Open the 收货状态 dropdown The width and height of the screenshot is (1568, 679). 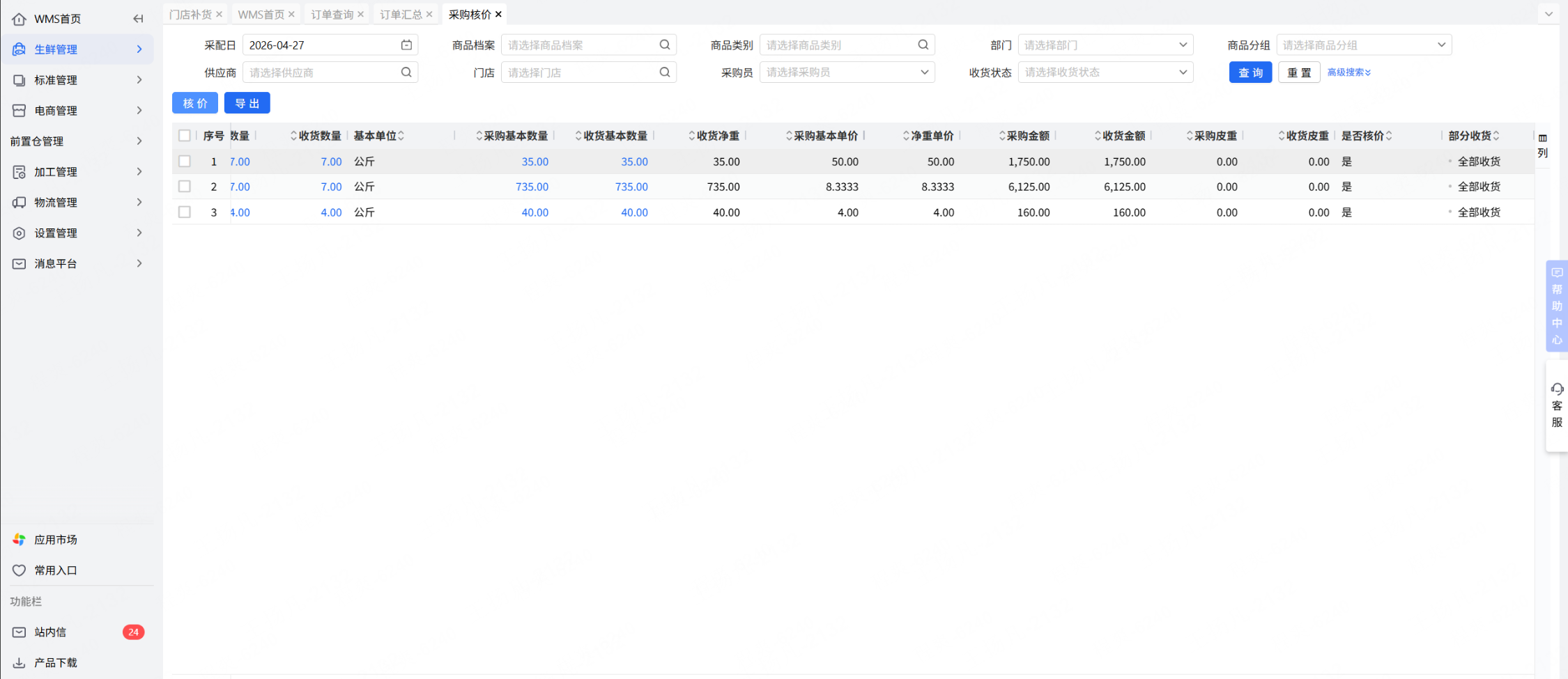click(x=1105, y=72)
